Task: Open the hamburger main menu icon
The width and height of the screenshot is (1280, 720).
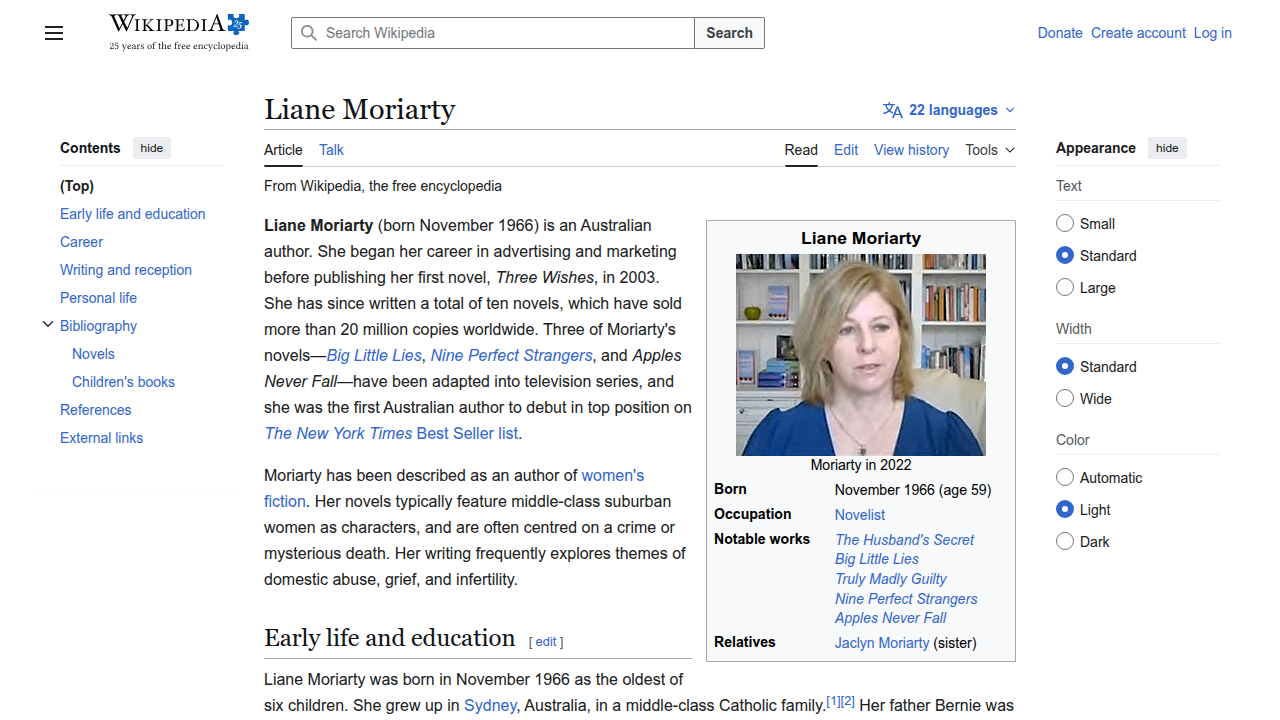Action: (54, 33)
